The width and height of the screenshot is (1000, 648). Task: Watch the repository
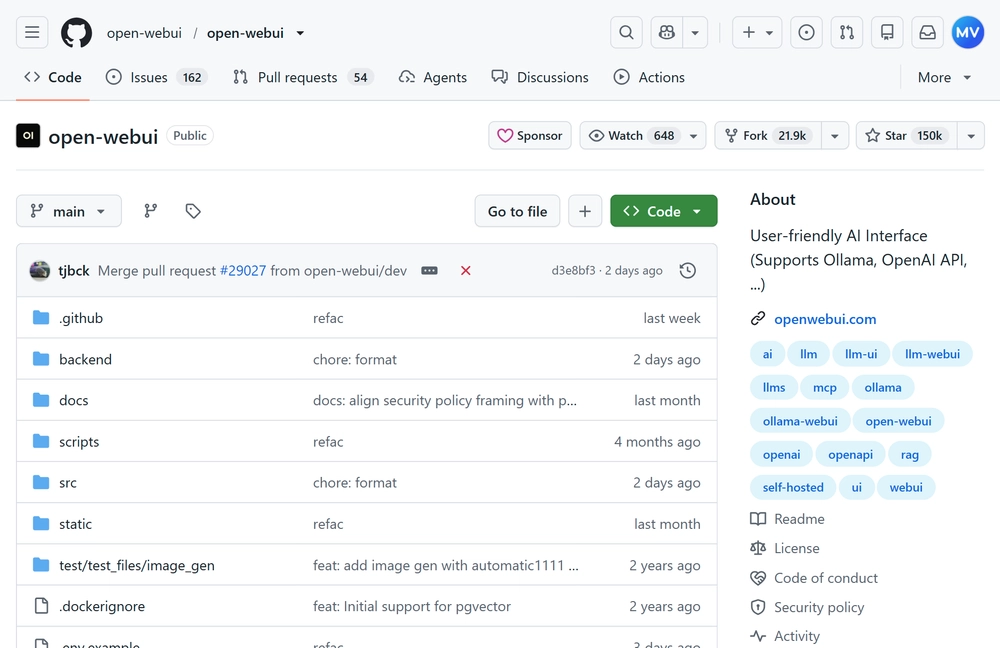point(643,136)
